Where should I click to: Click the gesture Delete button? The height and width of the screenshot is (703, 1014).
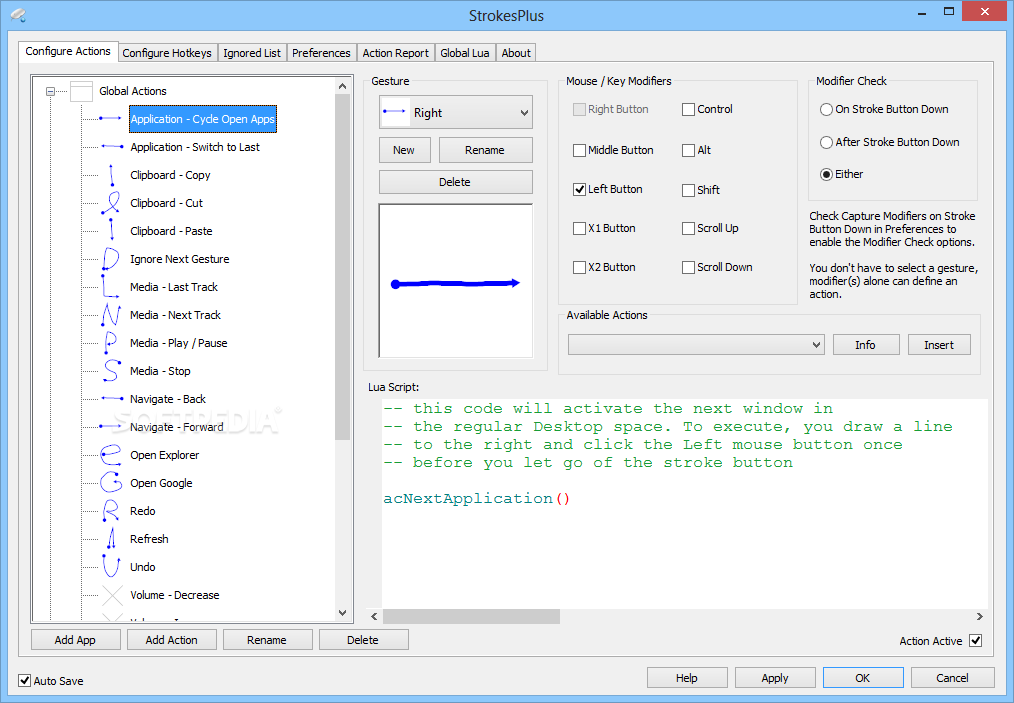pos(455,182)
